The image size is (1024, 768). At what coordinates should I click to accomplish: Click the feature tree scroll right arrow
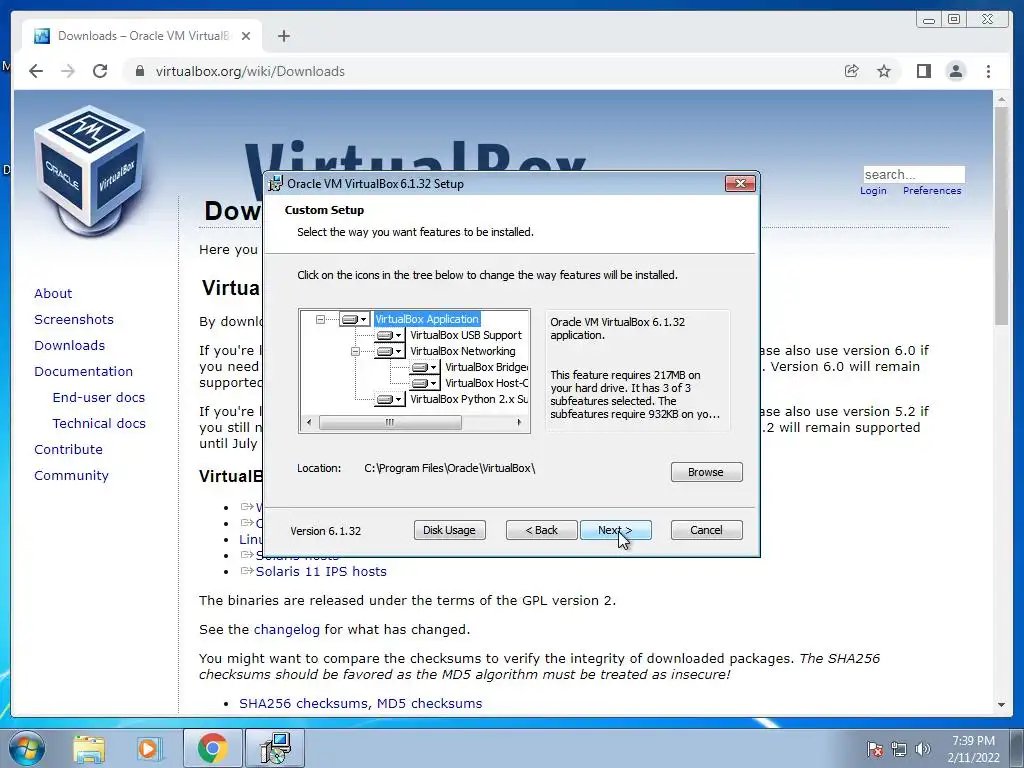[519, 423]
